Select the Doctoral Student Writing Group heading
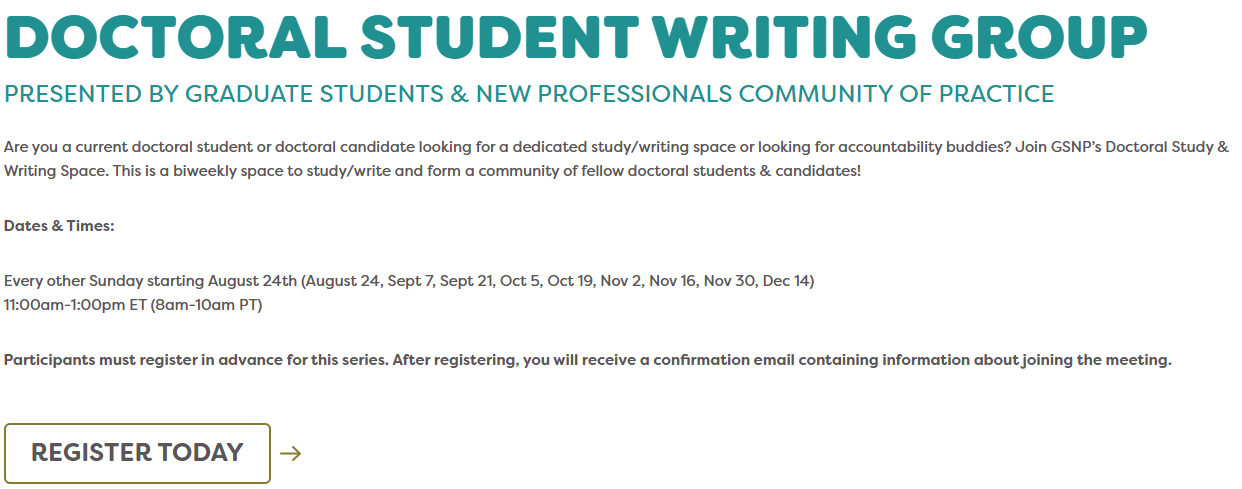 pyautogui.click(x=576, y=37)
